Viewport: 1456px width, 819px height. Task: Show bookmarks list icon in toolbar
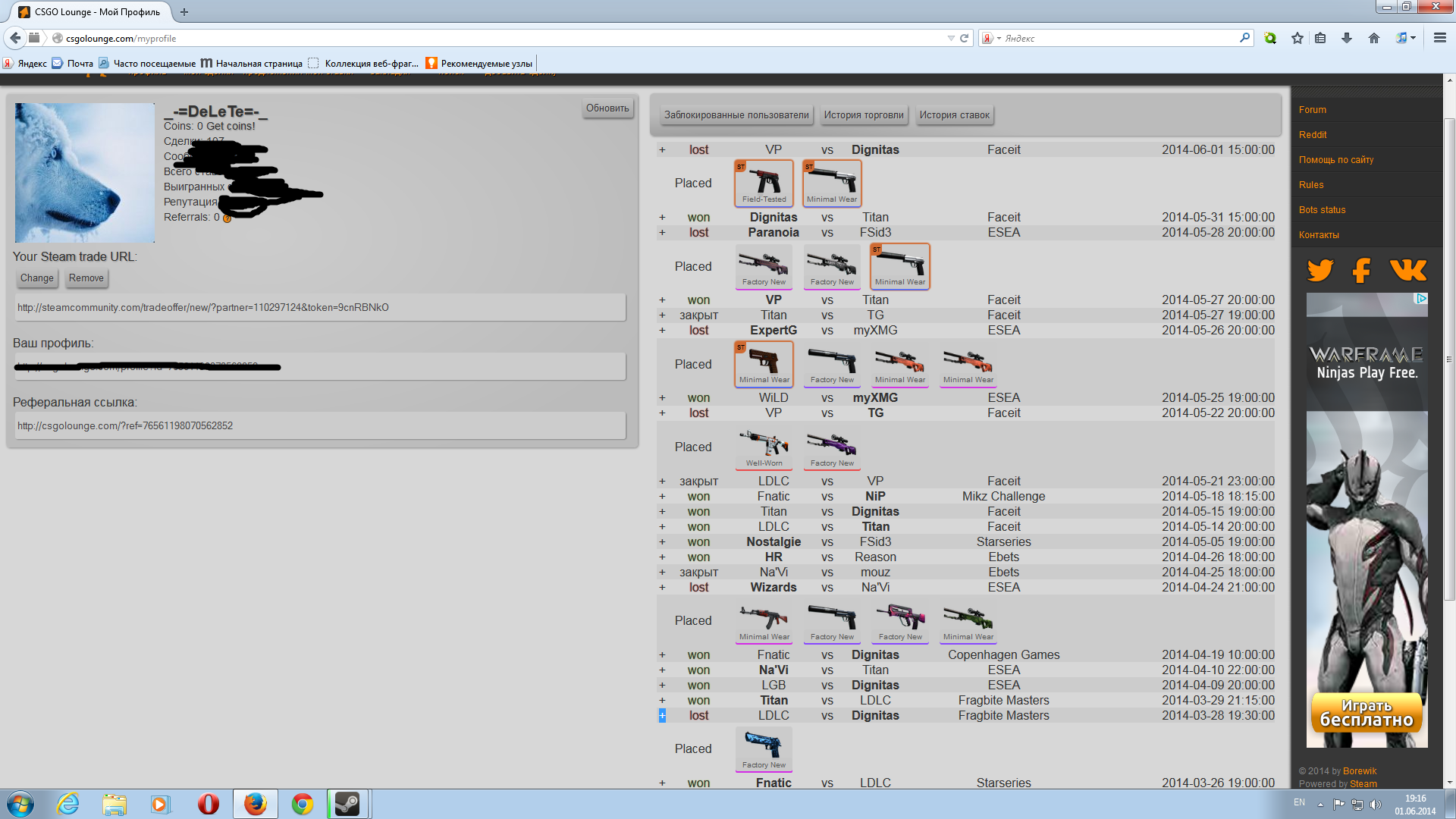click(x=1320, y=38)
